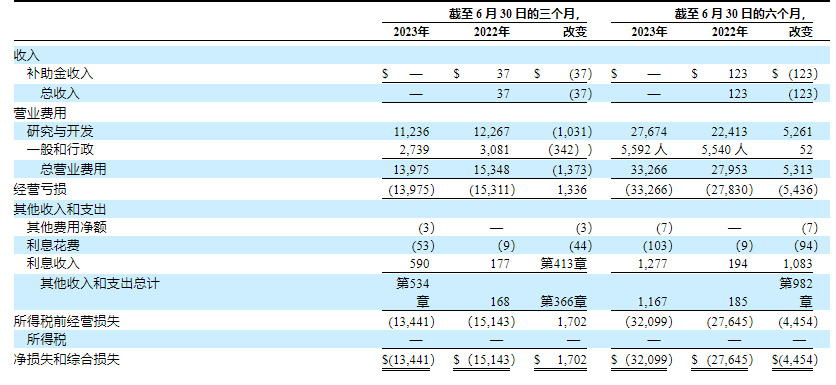The width and height of the screenshot is (836, 385).
Task: Select the 12,267 cell
Action: tap(492, 132)
